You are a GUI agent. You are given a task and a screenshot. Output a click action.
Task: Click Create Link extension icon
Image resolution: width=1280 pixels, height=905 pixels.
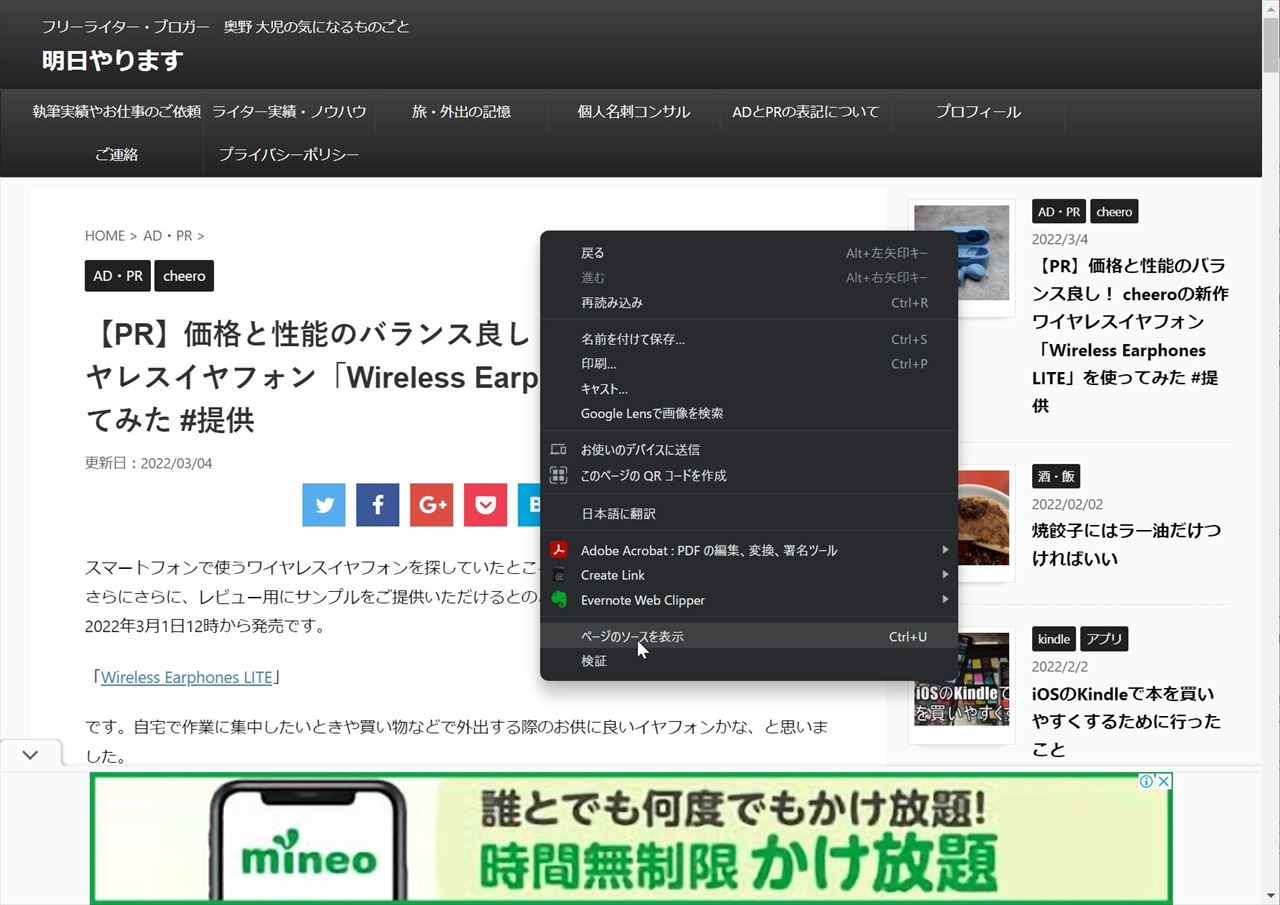click(559, 575)
